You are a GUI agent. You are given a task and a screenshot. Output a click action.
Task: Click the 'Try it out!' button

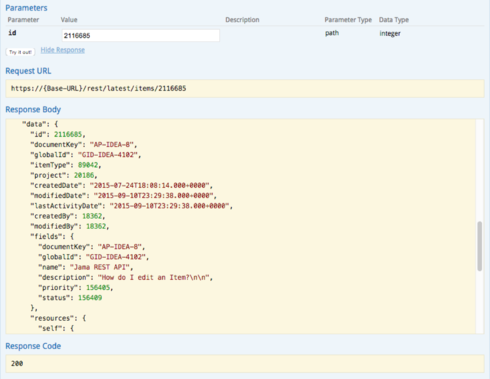[20, 52]
